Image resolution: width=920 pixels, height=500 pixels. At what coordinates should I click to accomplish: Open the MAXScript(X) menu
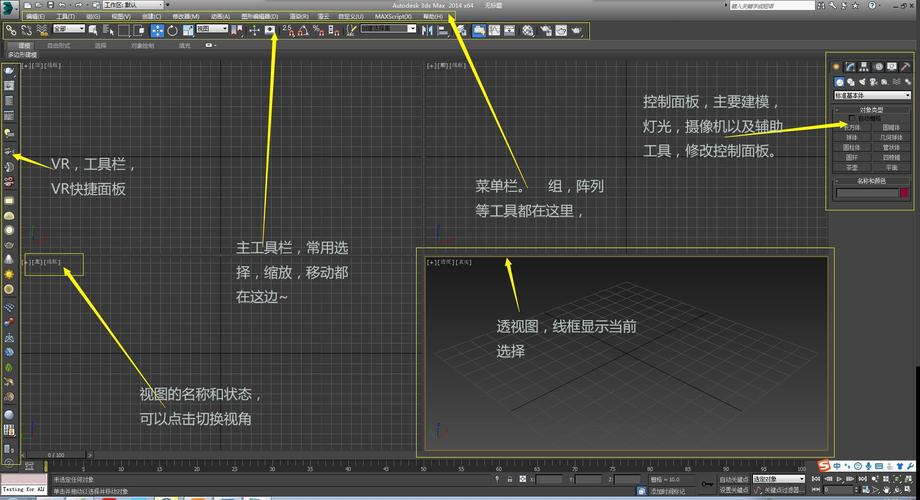[x=393, y=17]
